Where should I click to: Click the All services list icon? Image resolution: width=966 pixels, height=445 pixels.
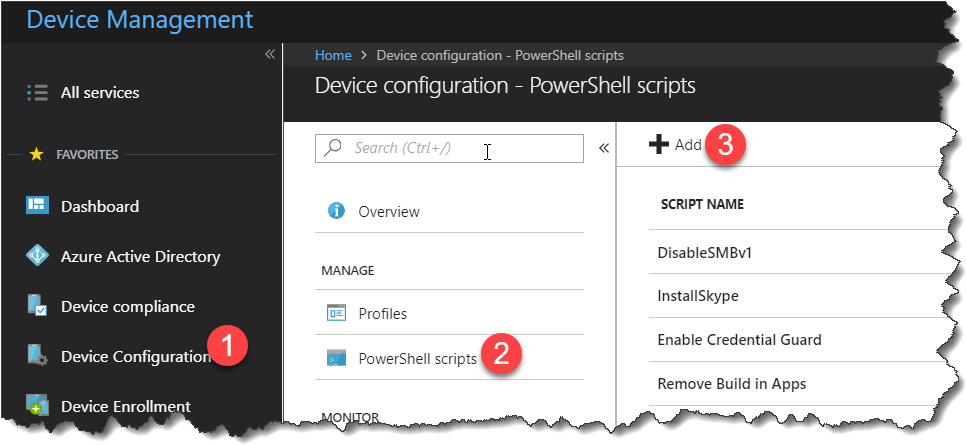point(38,93)
